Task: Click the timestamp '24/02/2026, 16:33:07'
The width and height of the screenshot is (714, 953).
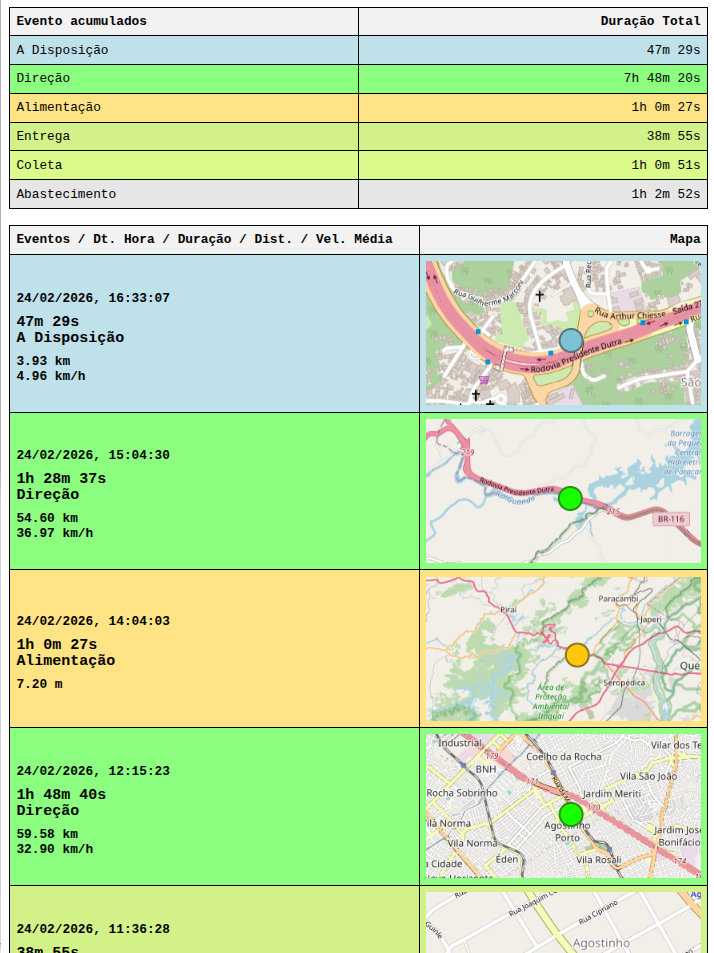Action: pos(93,298)
